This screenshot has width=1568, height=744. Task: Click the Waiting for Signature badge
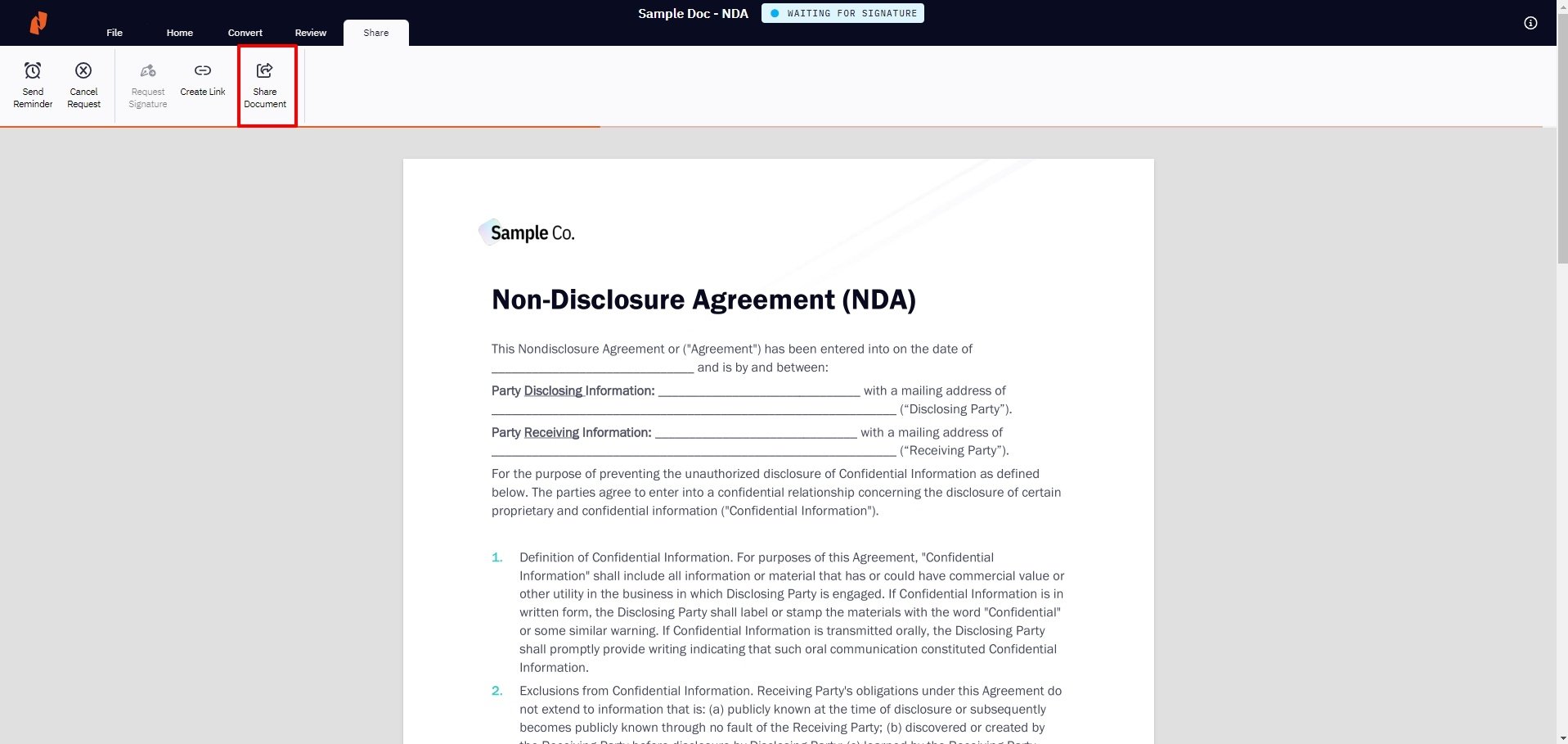[x=842, y=13]
